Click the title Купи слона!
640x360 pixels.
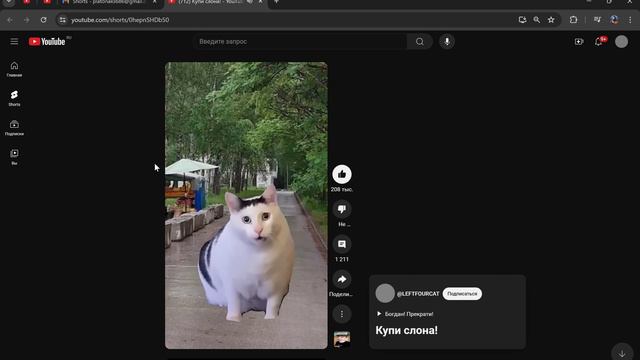point(407,330)
